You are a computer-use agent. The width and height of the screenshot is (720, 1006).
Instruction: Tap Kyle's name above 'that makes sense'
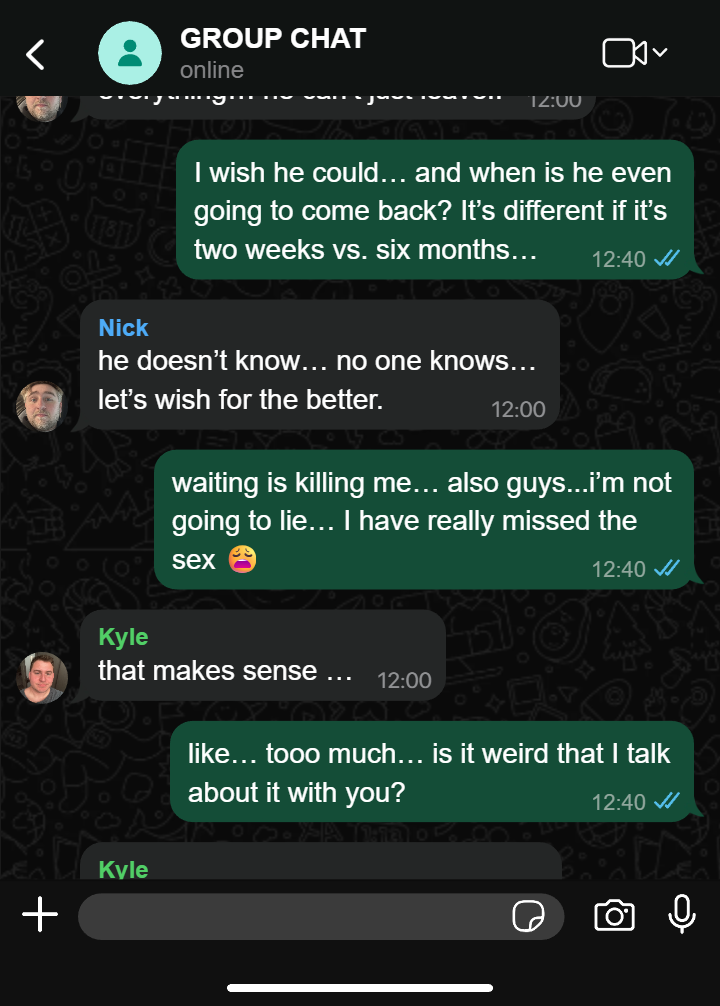pyautogui.click(x=123, y=637)
